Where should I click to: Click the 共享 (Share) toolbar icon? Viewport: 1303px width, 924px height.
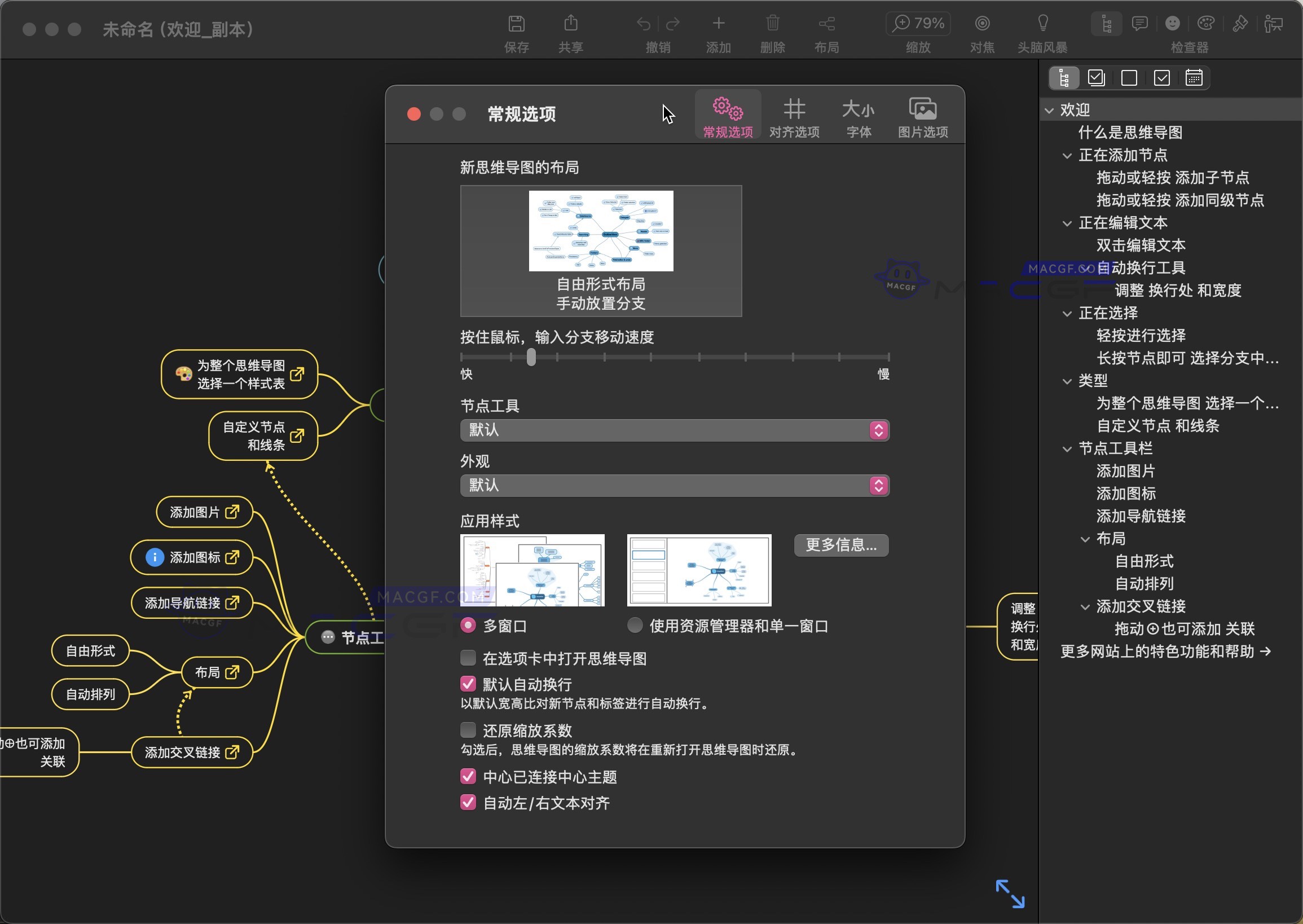(571, 24)
